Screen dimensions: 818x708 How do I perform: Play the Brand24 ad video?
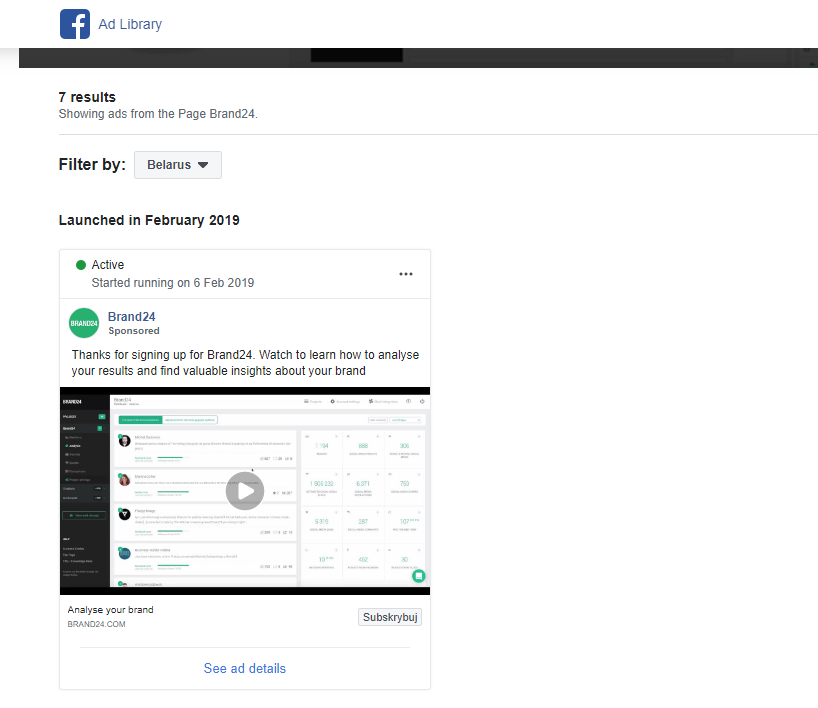point(245,491)
